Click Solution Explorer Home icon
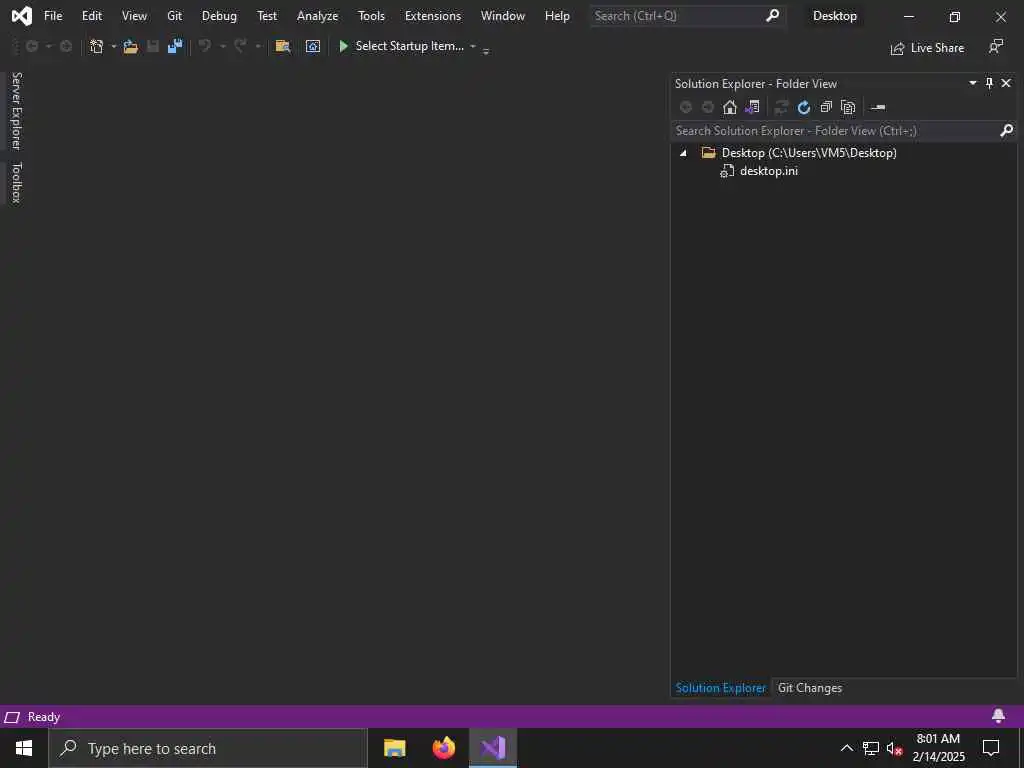 730,107
